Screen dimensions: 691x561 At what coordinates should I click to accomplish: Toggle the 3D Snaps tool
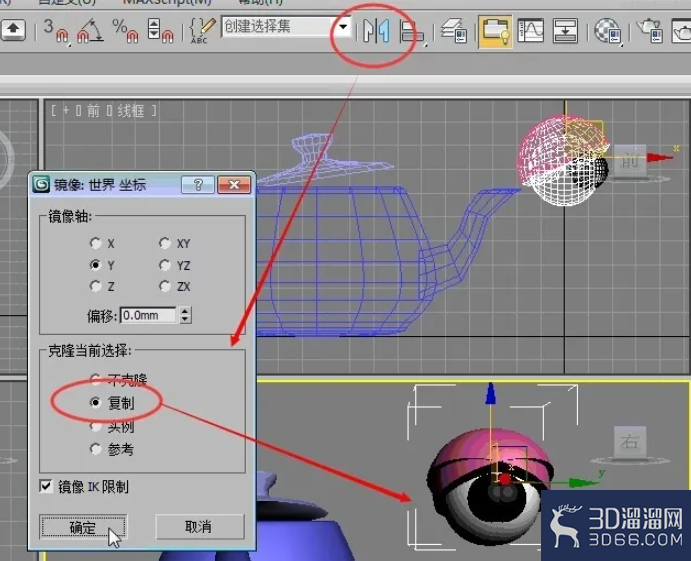(x=56, y=30)
